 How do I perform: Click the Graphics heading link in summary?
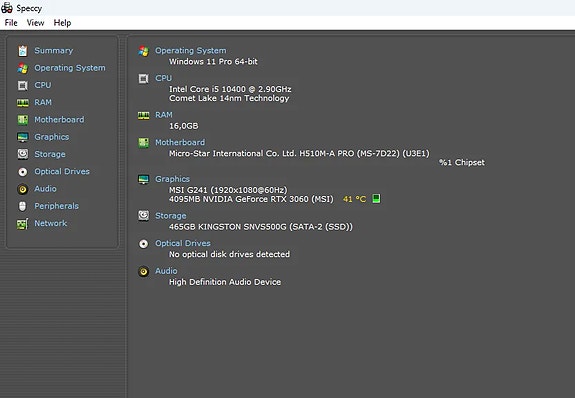click(172, 179)
